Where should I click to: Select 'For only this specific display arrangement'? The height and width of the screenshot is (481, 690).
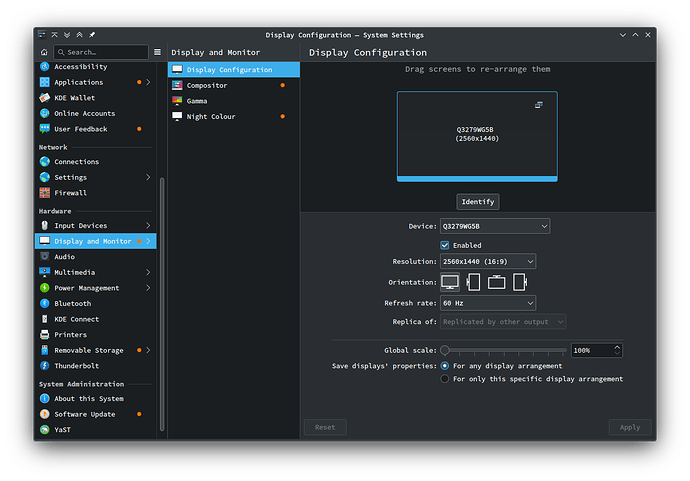point(445,379)
